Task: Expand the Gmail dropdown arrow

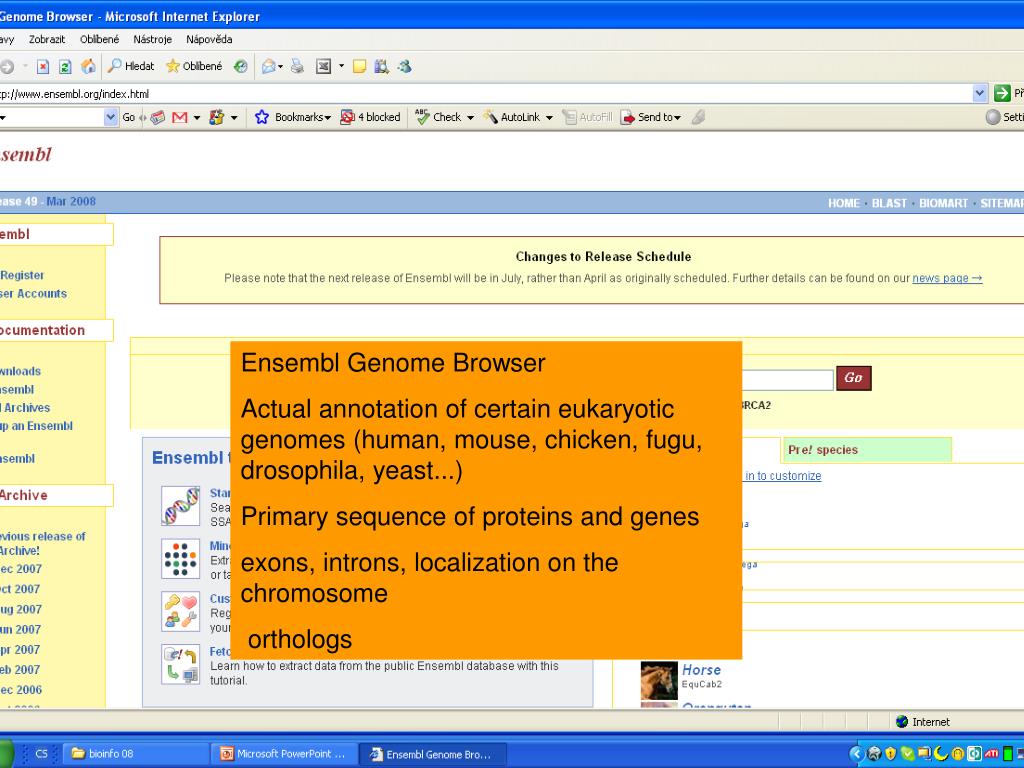Action: (x=196, y=118)
